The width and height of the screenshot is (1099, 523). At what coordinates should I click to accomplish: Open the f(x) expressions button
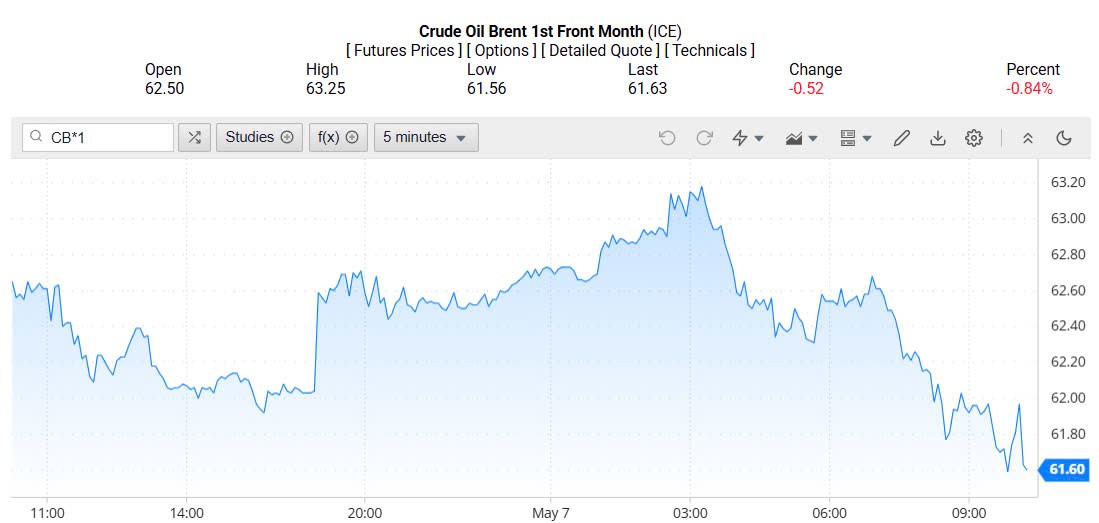[x=338, y=137]
